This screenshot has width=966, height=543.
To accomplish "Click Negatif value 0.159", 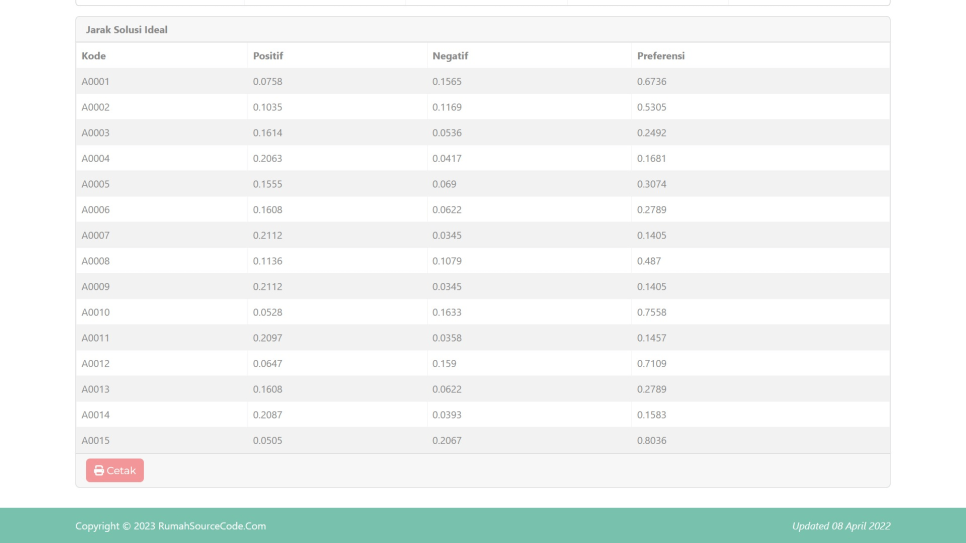I will point(444,364).
